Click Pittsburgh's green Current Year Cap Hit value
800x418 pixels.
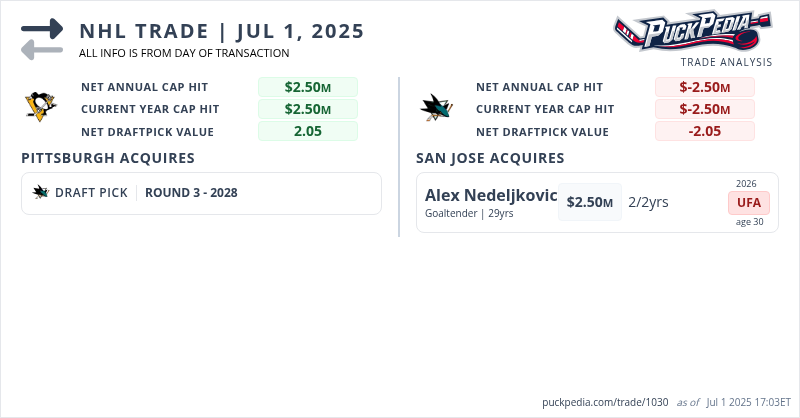[308, 109]
